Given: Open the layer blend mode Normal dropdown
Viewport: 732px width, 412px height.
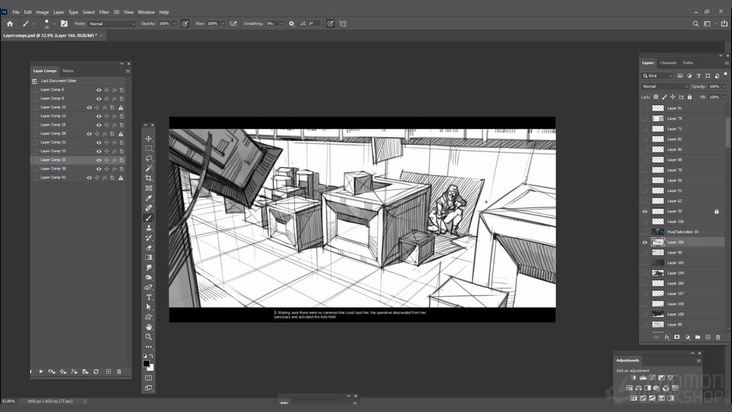Looking at the screenshot, I should tap(663, 86).
